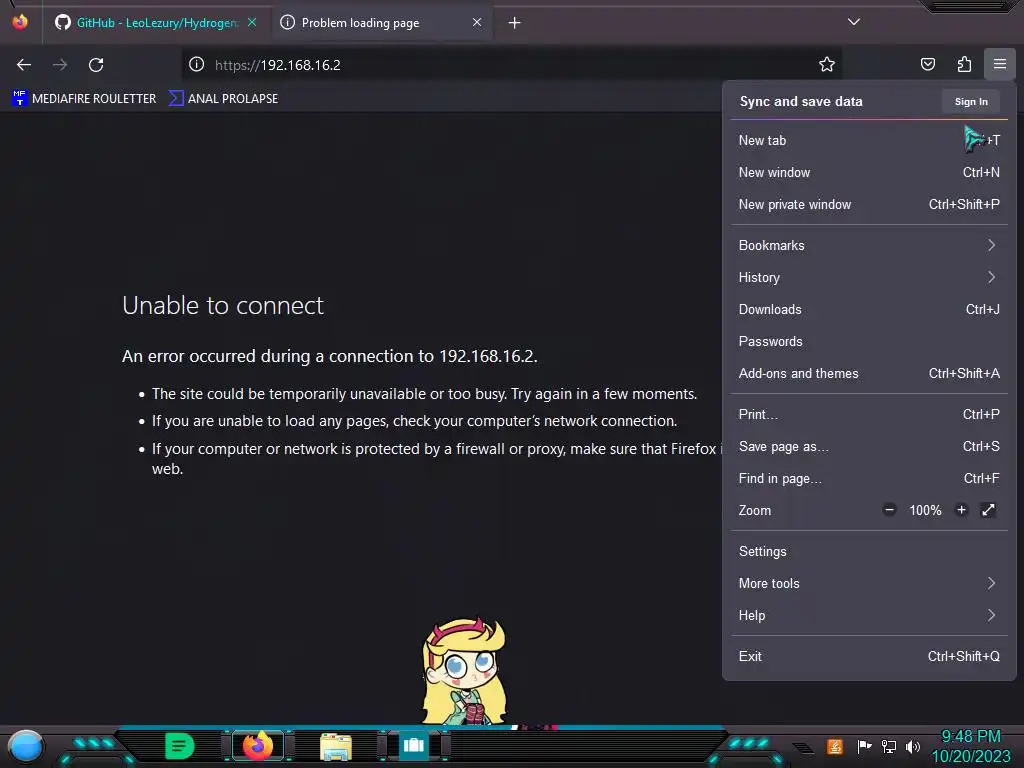Open the volume speaker tray icon
The image size is (1024, 768).
pyautogui.click(x=912, y=746)
